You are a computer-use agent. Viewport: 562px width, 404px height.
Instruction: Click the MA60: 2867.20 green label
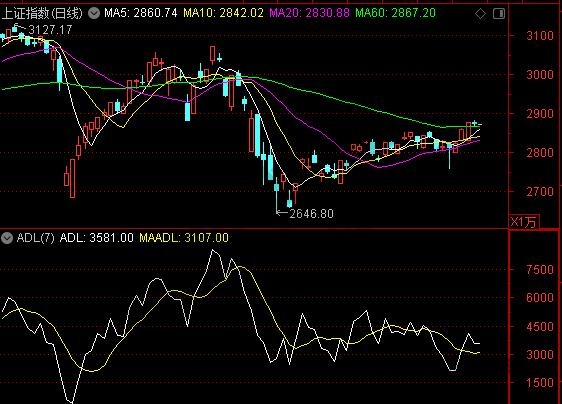click(396, 13)
